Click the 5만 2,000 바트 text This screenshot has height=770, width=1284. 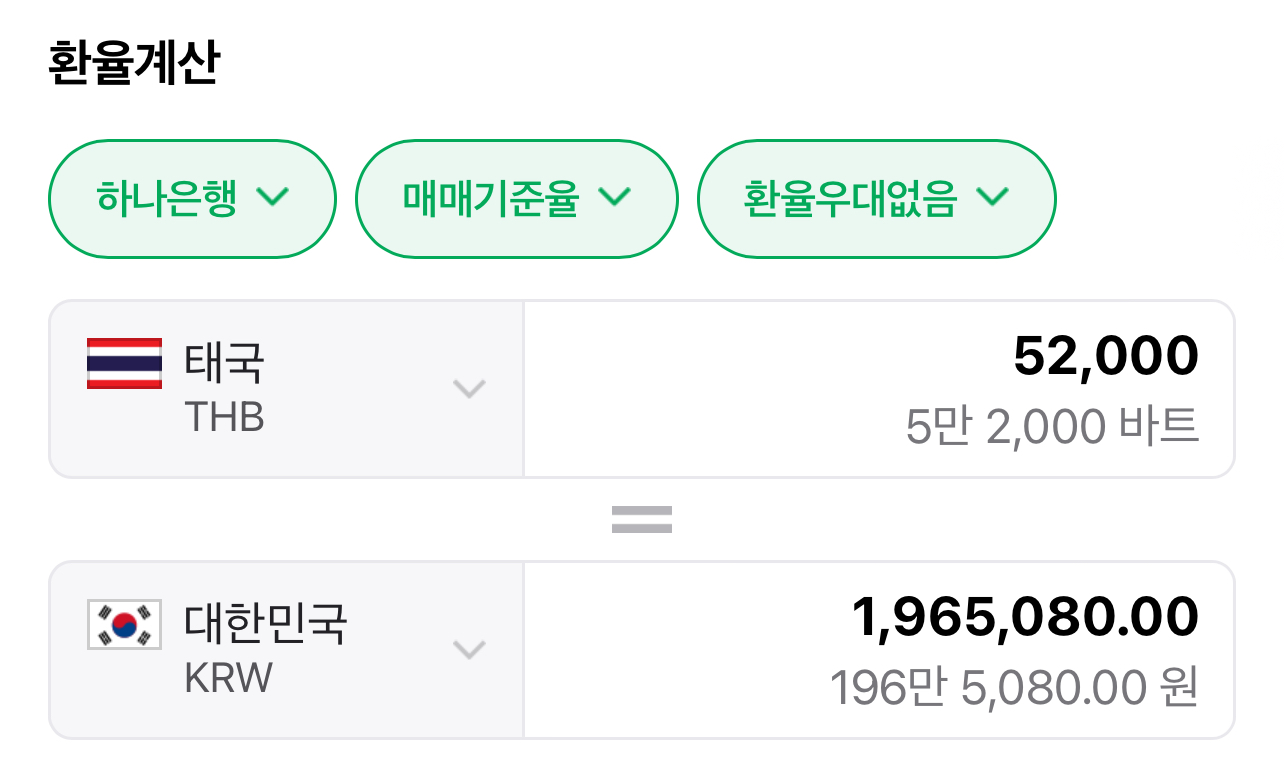coord(1052,427)
